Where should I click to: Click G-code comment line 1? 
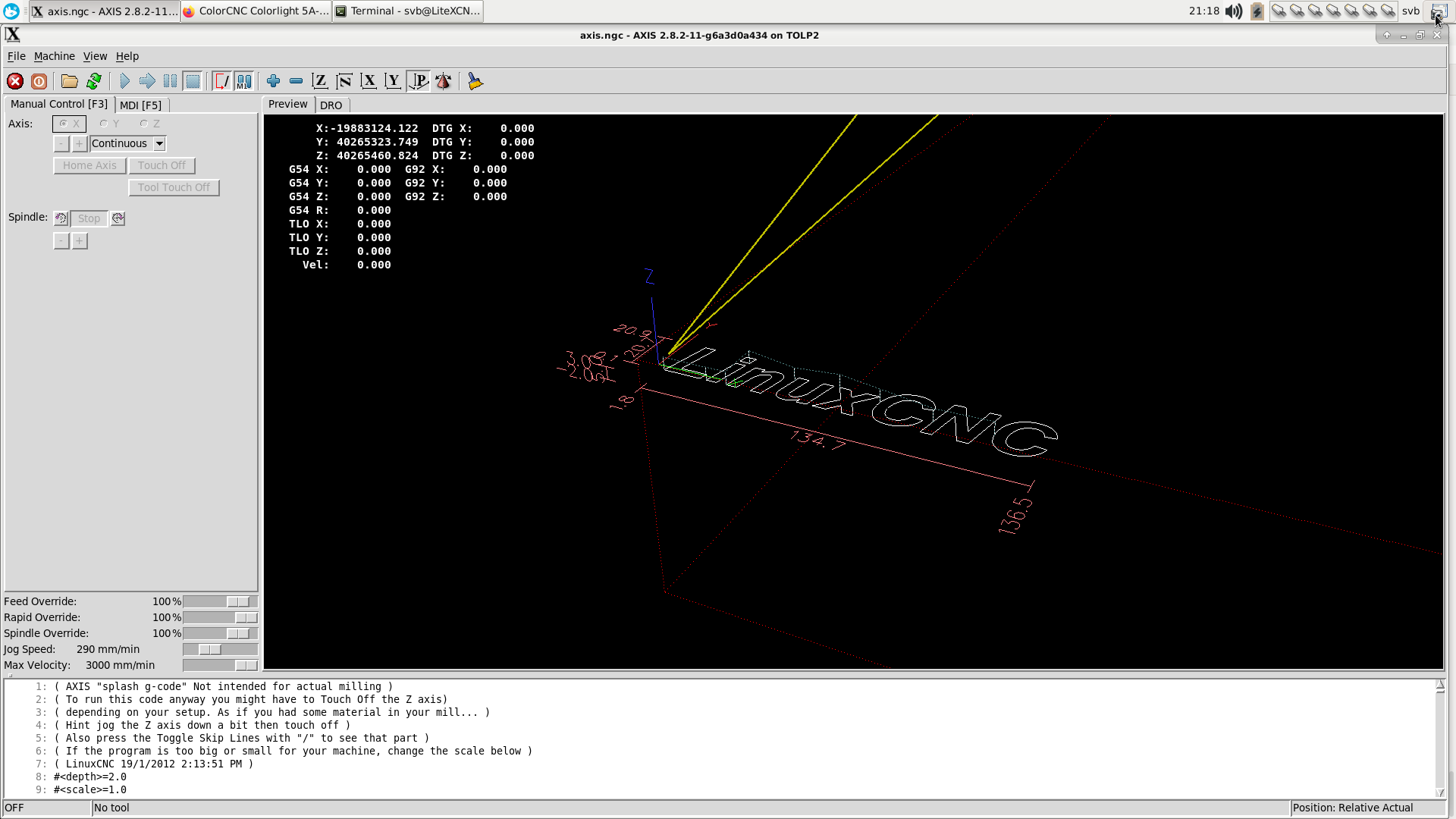point(224,686)
